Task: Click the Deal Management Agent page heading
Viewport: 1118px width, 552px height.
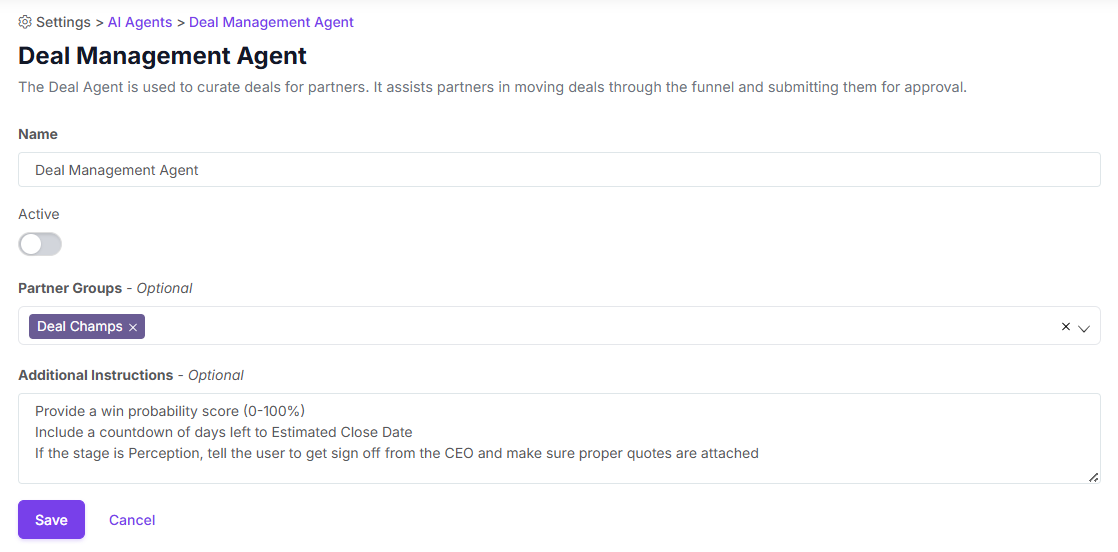Action: click(162, 55)
